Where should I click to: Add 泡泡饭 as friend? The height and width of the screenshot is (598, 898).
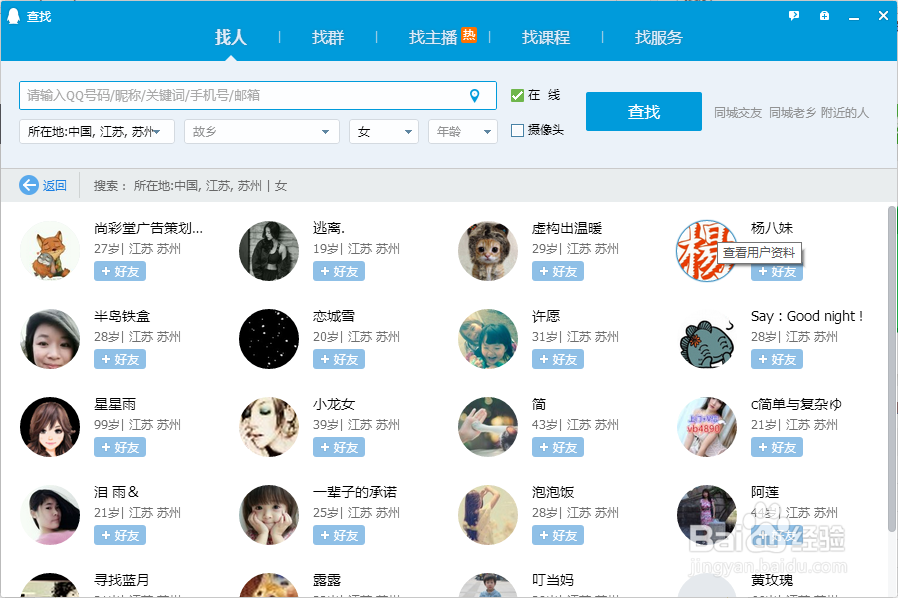pyautogui.click(x=558, y=535)
